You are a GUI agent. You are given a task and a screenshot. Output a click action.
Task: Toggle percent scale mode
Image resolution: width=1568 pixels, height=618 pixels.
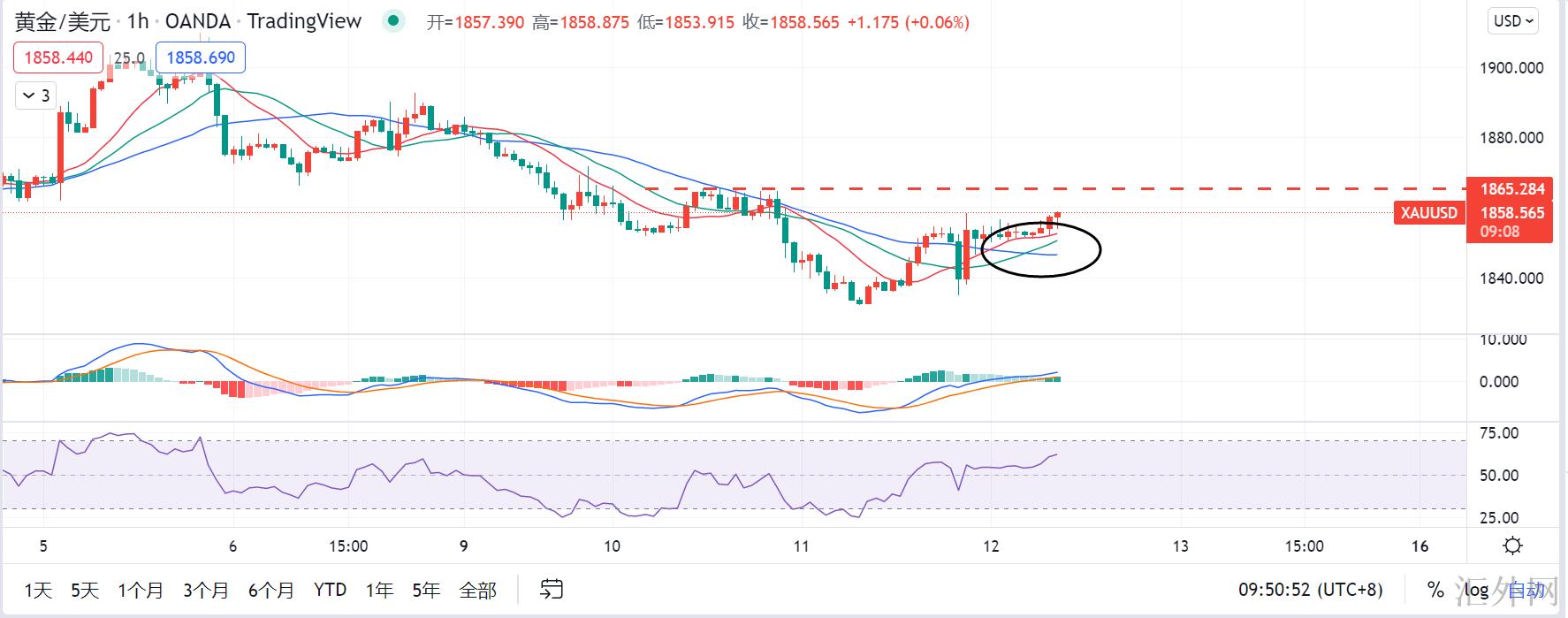tap(1435, 590)
